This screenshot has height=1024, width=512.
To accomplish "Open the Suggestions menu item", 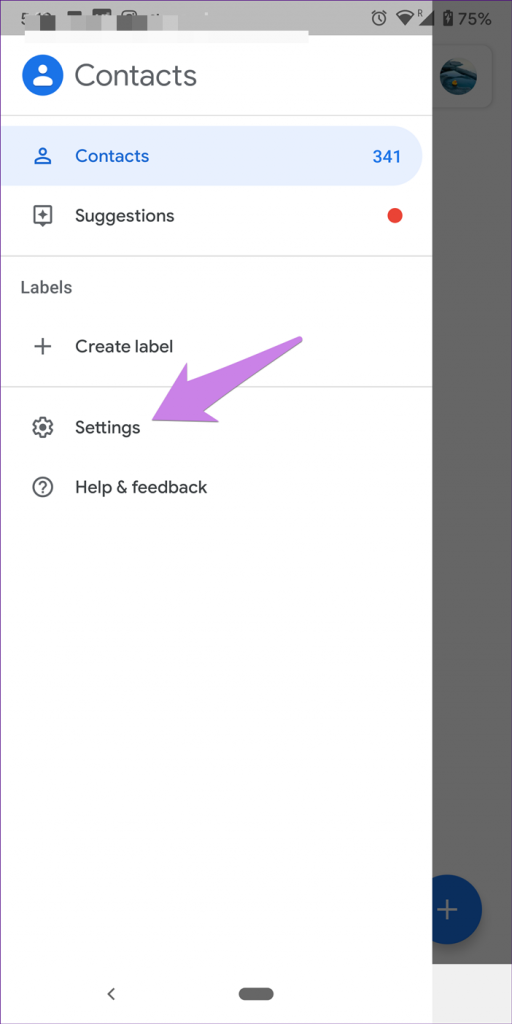I will [216, 216].
